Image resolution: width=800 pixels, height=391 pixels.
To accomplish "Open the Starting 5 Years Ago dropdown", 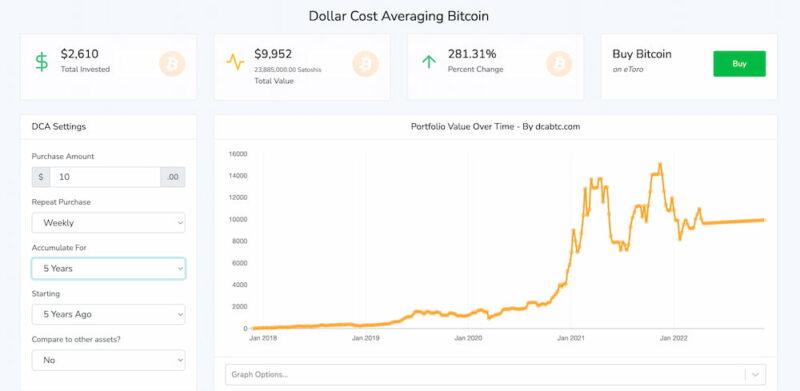I will 109,314.
